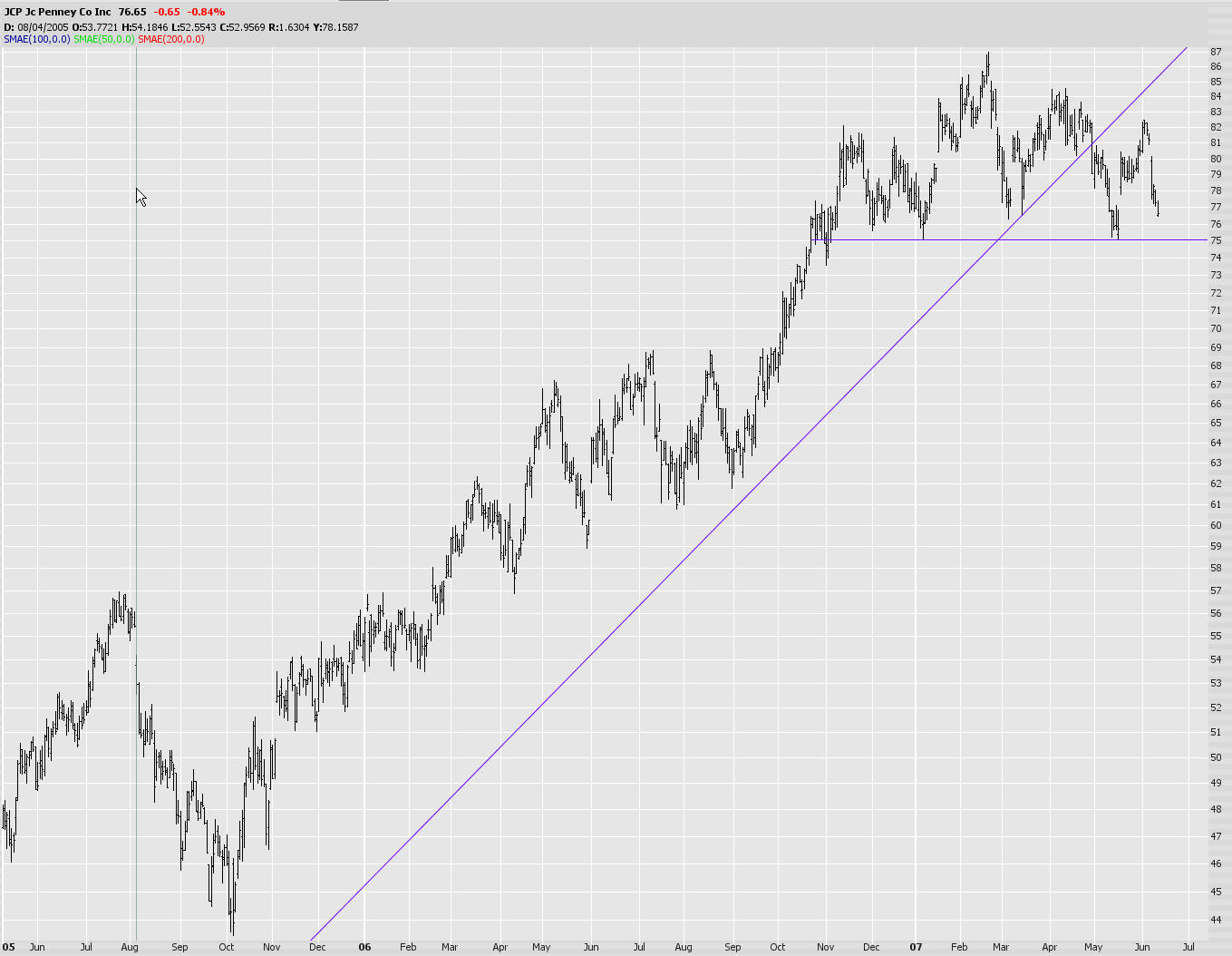
Task: Click the 75 label on the price axis
Action: 1216,240
